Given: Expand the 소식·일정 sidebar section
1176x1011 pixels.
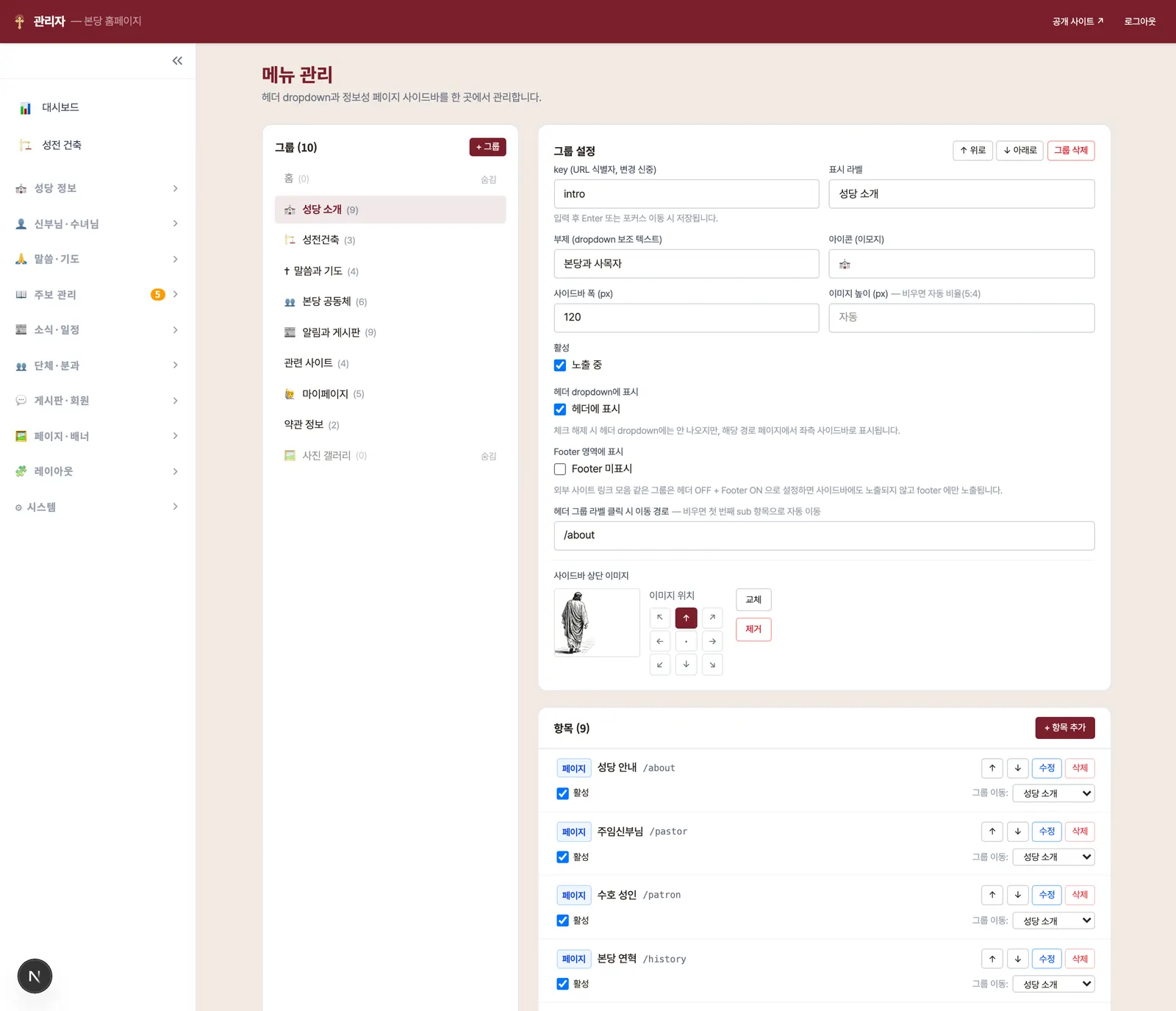Looking at the screenshot, I should point(97,329).
